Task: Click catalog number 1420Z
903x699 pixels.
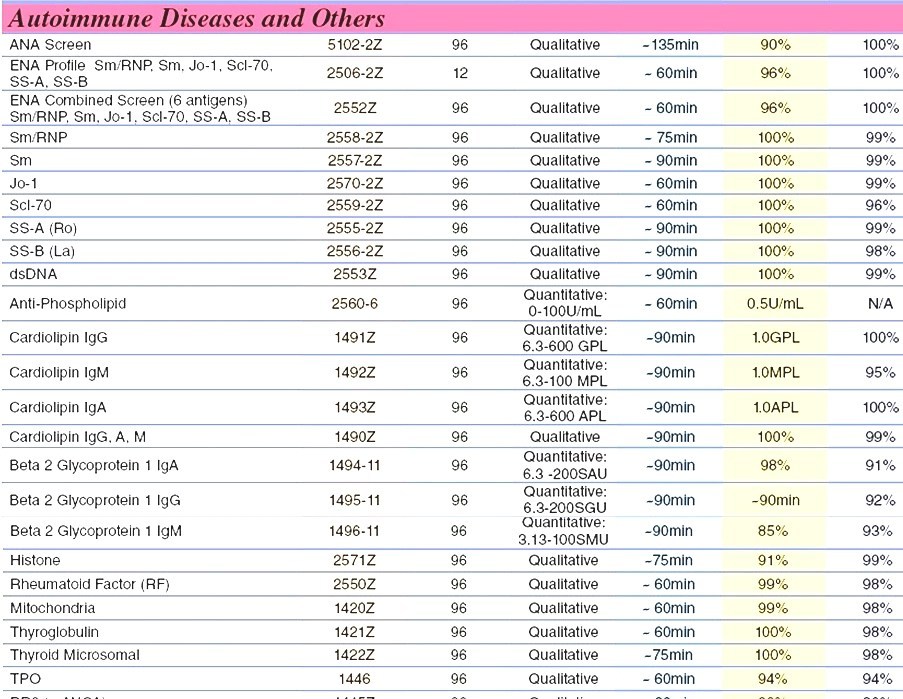Action: [x=355, y=608]
